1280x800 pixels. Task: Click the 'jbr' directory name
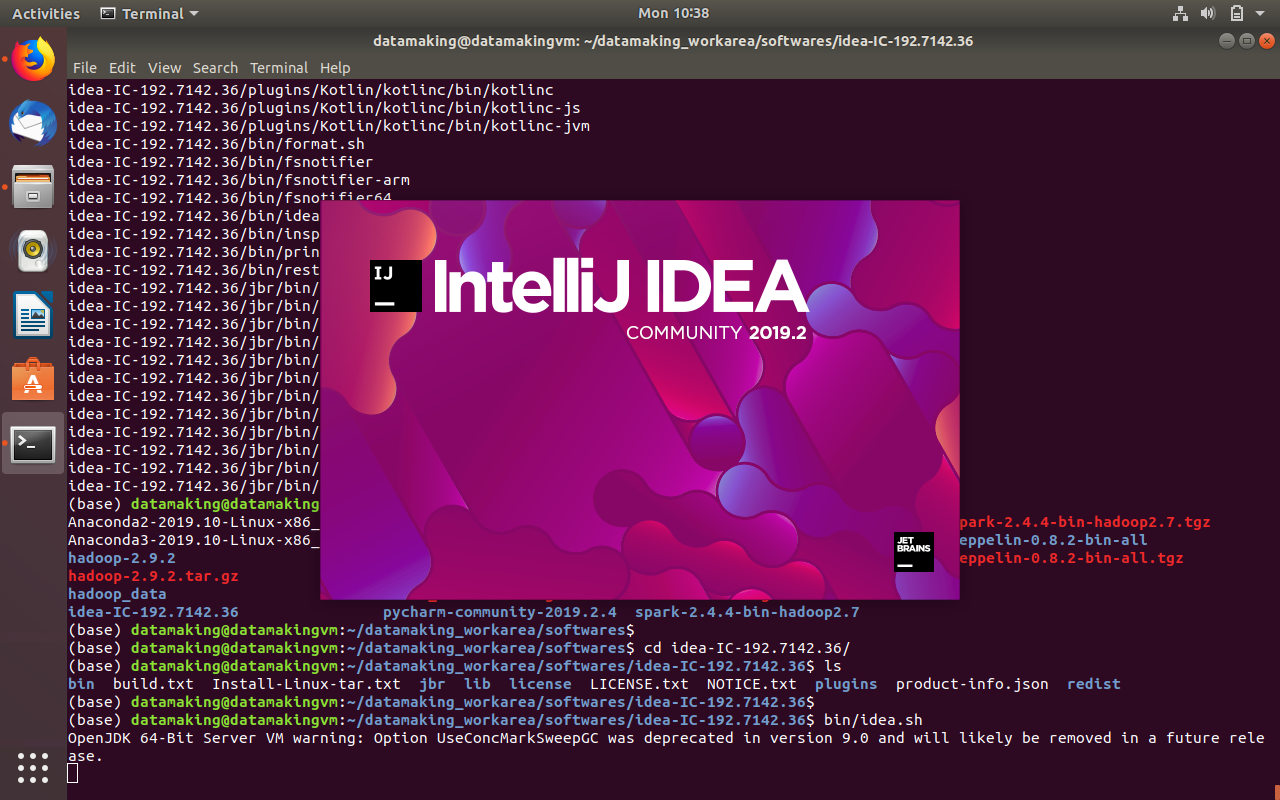tap(432, 684)
